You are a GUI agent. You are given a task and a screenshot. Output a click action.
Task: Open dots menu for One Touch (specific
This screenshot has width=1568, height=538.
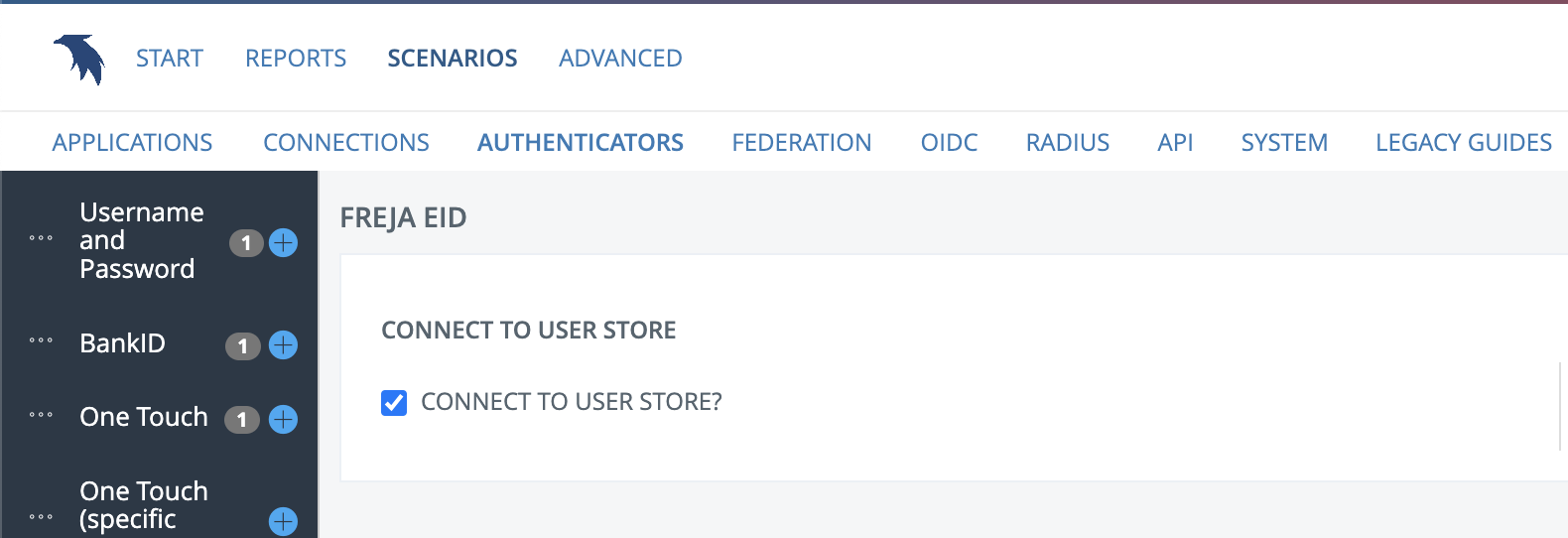[x=41, y=517]
